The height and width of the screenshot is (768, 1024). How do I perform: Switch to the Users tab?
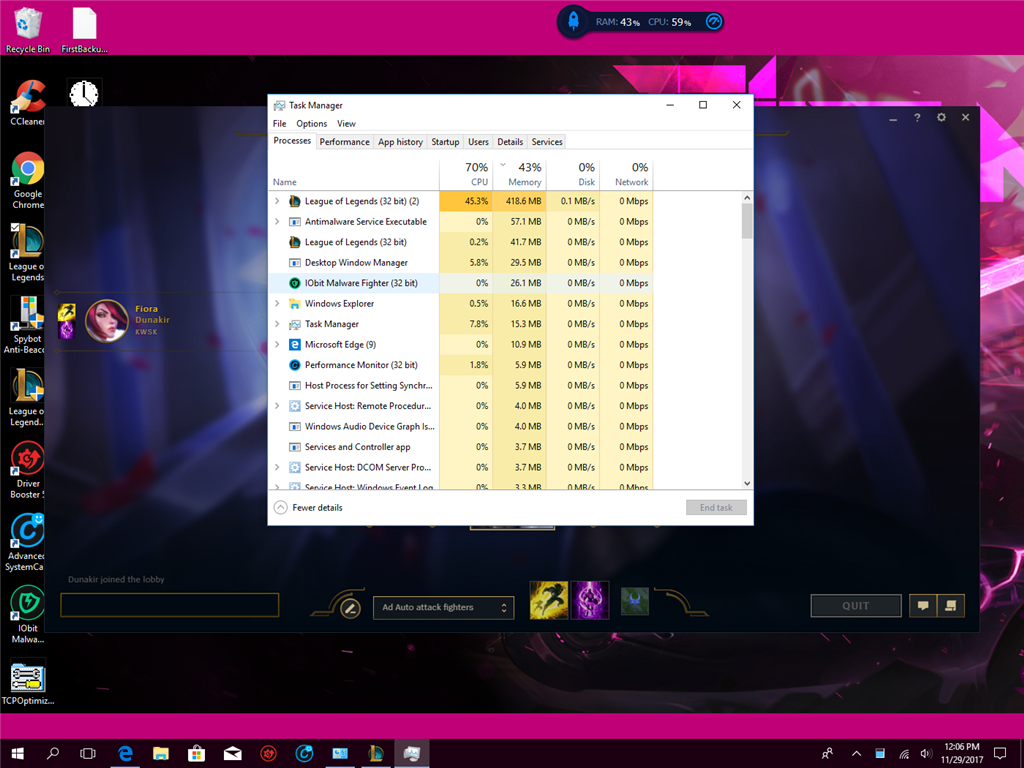pyautogui.click(x=478, y=142)
